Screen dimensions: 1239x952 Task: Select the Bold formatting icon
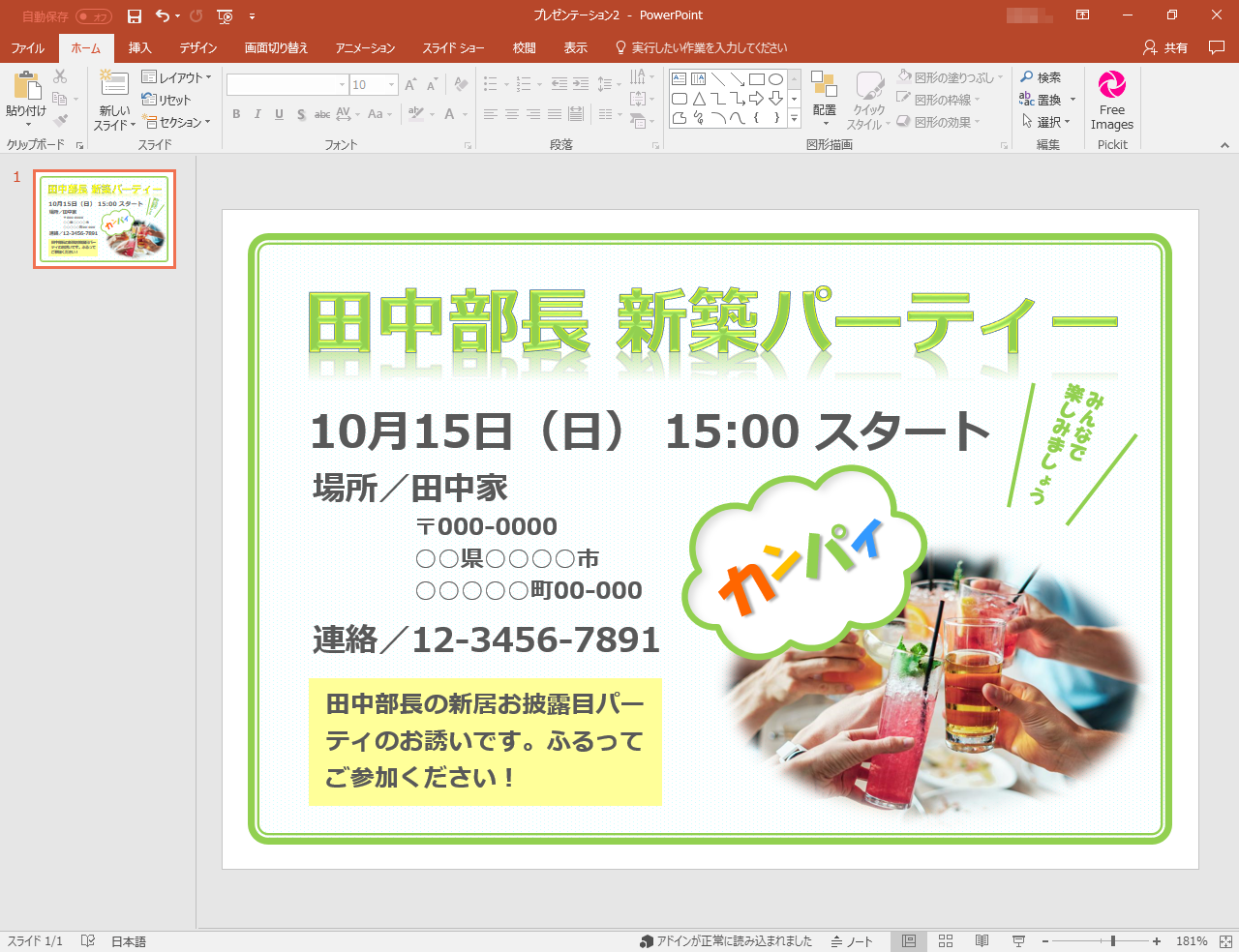235,114
